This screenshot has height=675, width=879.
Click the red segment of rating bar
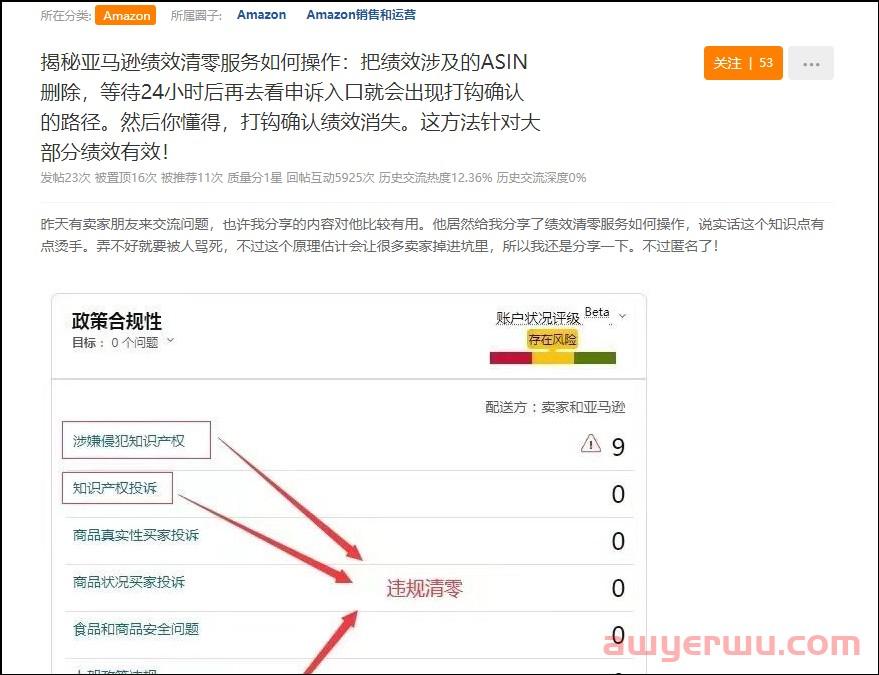point(511,358)
